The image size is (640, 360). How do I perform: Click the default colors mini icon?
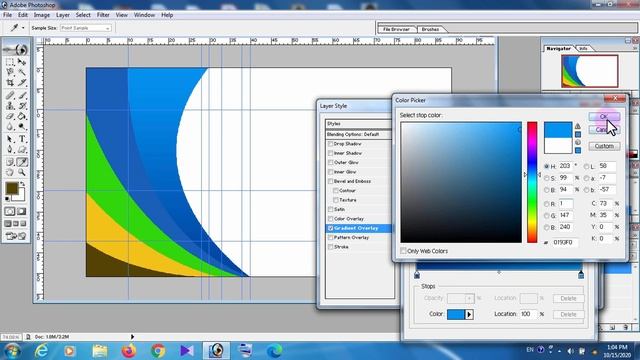tap(7, 199)
